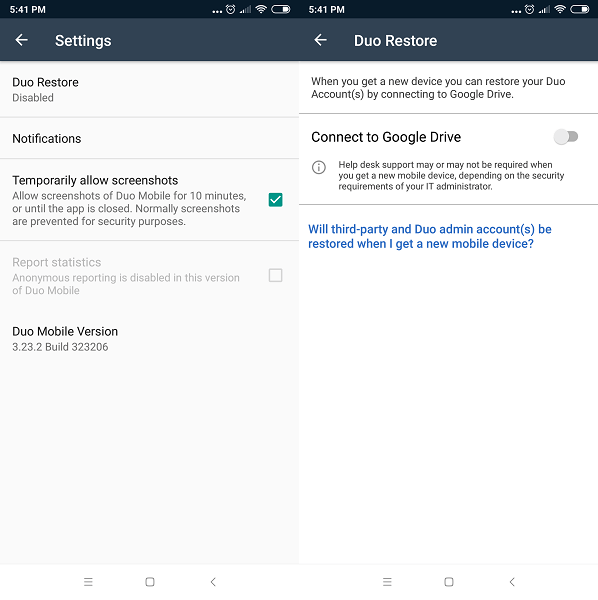
Task: Tap the battery icon in left status bar
Action: coord(281,9)
